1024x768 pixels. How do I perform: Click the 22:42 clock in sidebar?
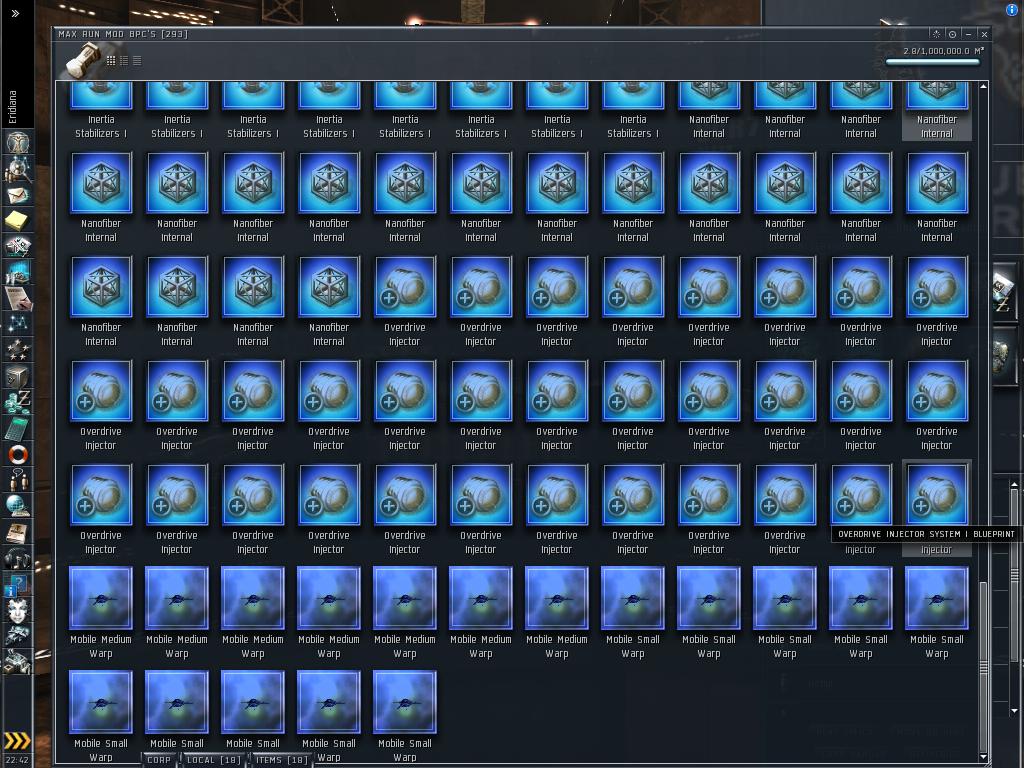click(x=17, y=760)
